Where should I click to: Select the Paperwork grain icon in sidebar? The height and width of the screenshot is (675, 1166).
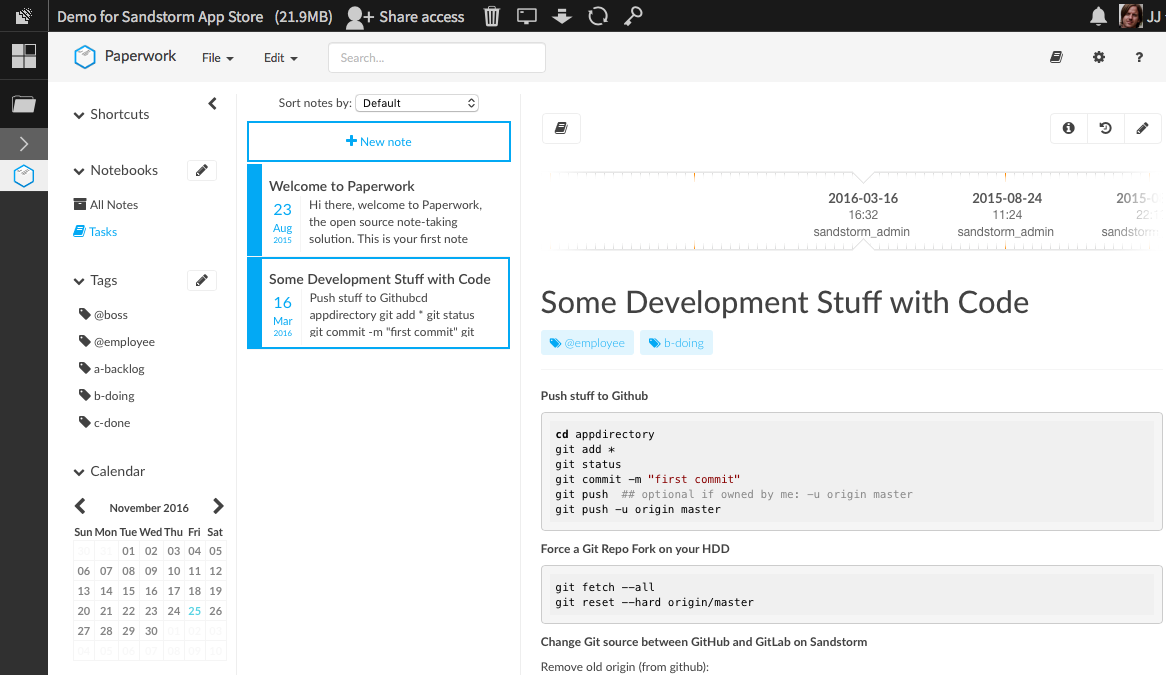24,175
